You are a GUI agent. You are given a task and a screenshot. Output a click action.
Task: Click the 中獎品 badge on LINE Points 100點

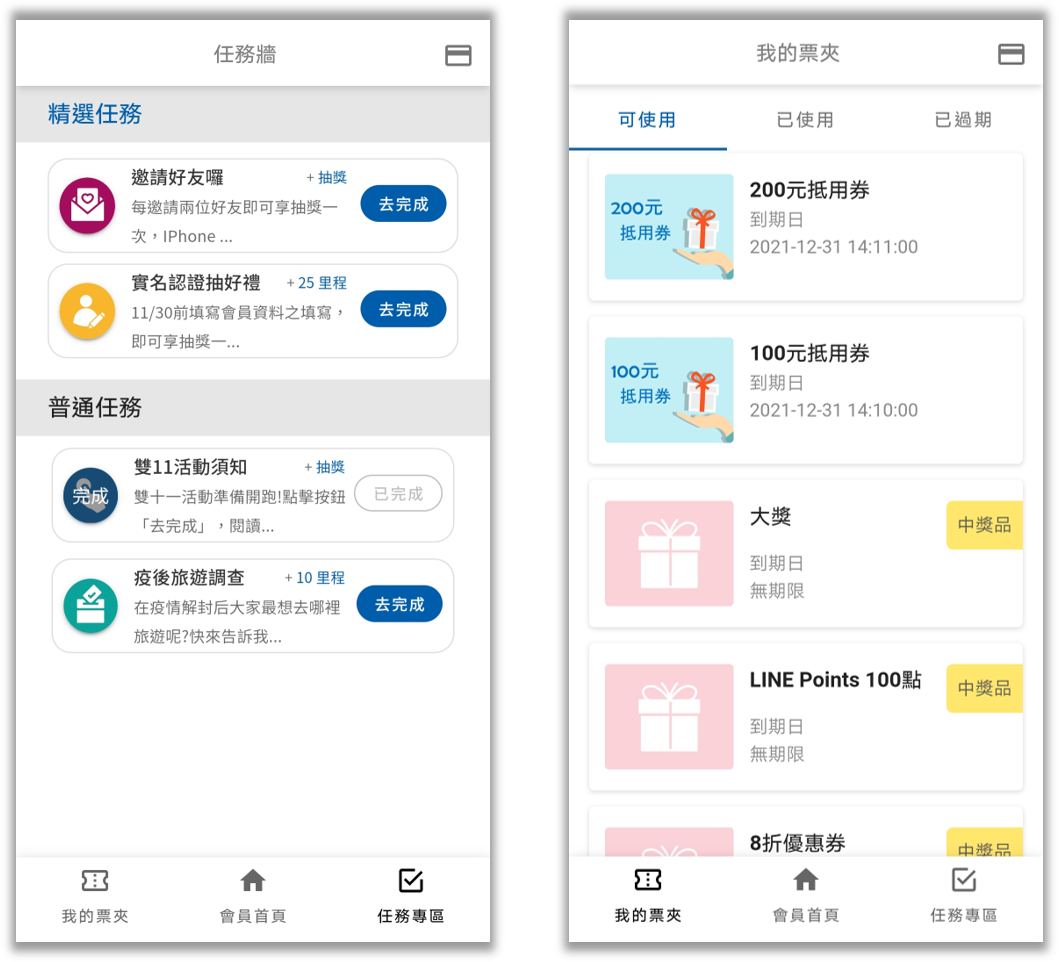[984, 688]
